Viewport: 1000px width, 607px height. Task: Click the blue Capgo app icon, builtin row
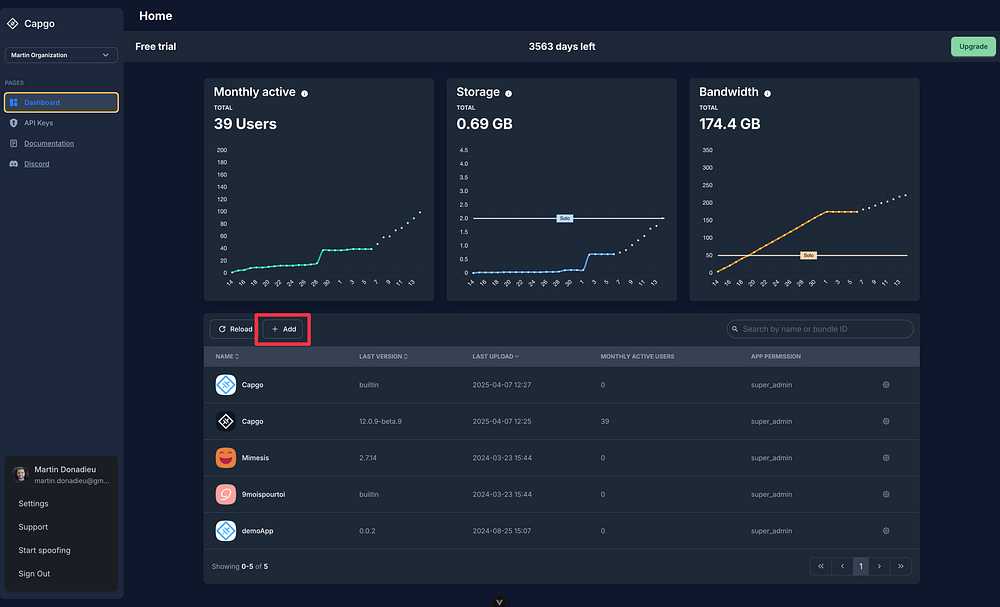[x=226, y=385]
